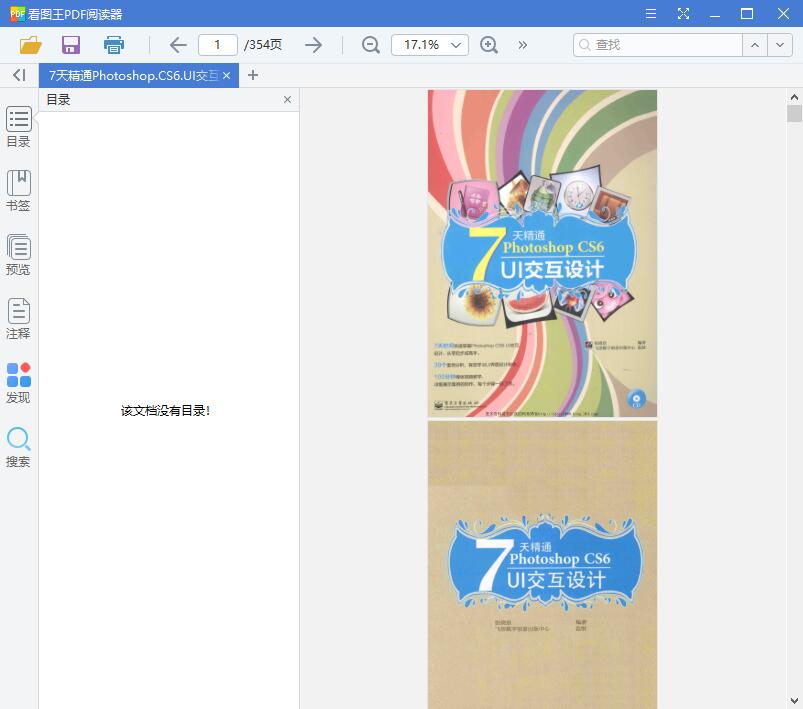Viewport: 803px width, 709px height.
Task: Click the scrollbar down arrow
Action: [x=794, y=700]
